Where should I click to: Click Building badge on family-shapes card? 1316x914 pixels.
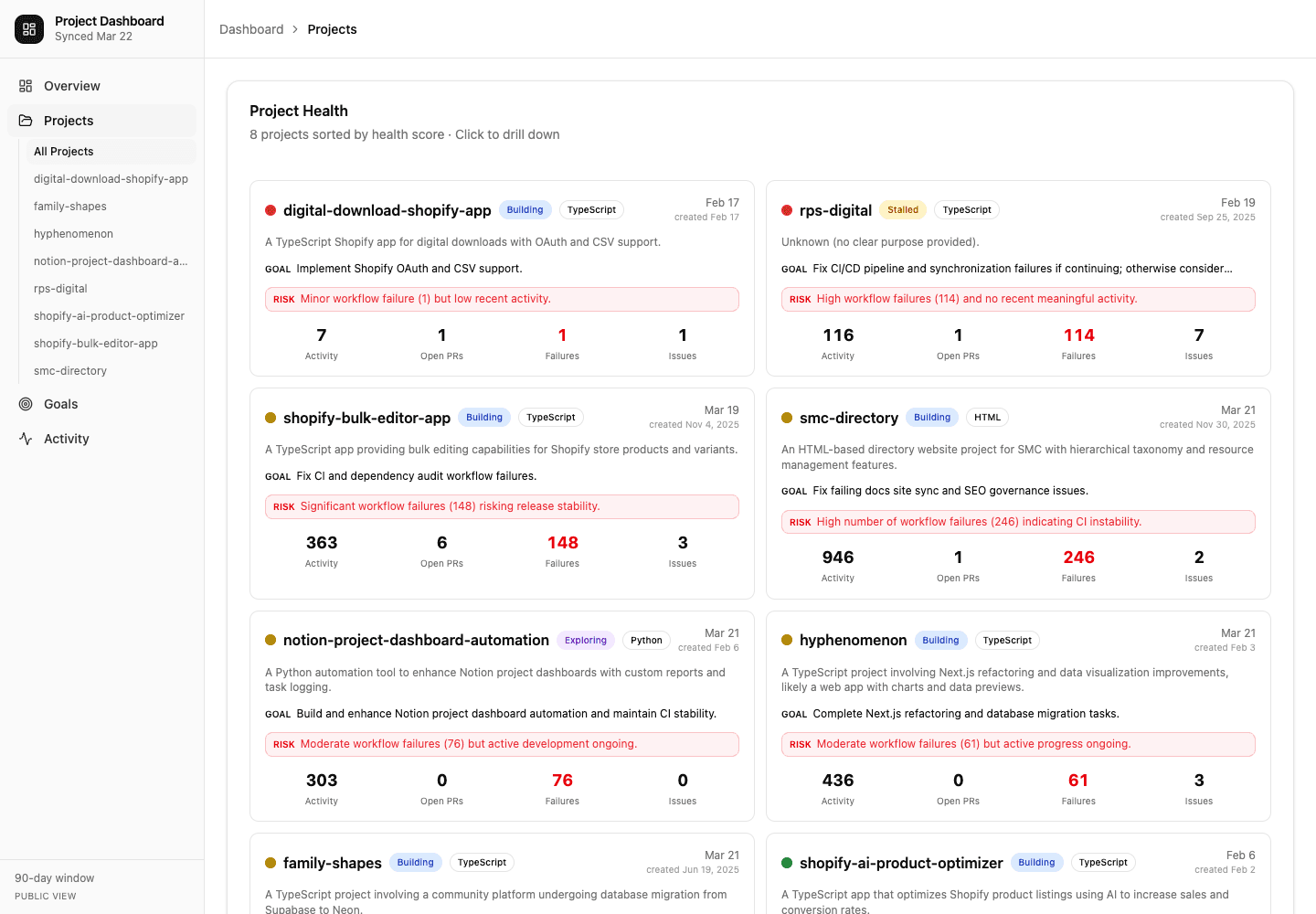point(416,863)
